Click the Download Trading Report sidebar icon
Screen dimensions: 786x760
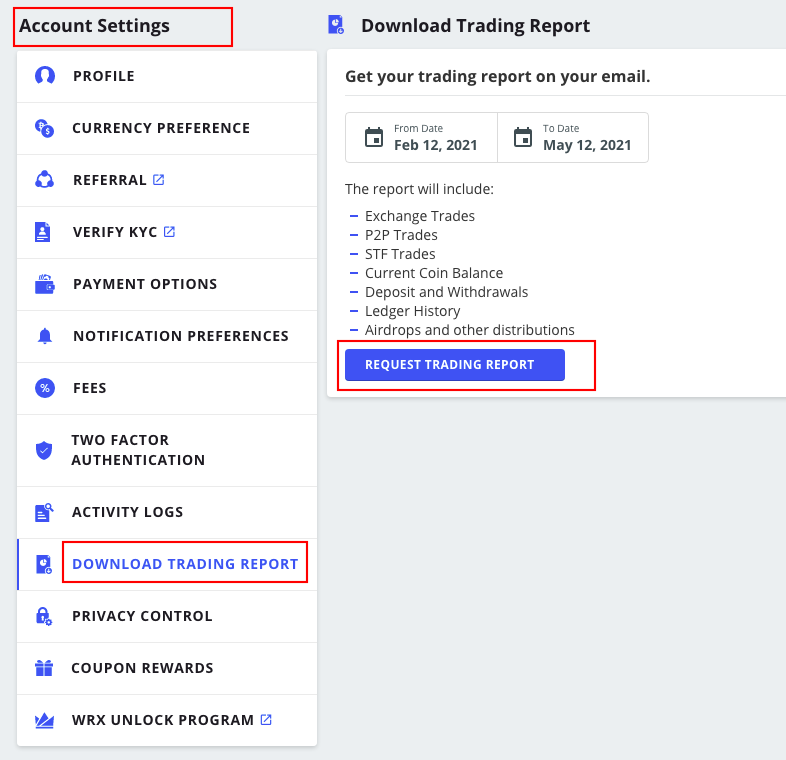tap(44, 564)
